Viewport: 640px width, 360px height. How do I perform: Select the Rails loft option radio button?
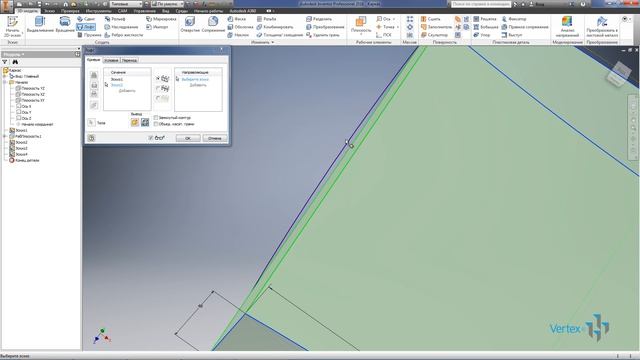(158, 78)
